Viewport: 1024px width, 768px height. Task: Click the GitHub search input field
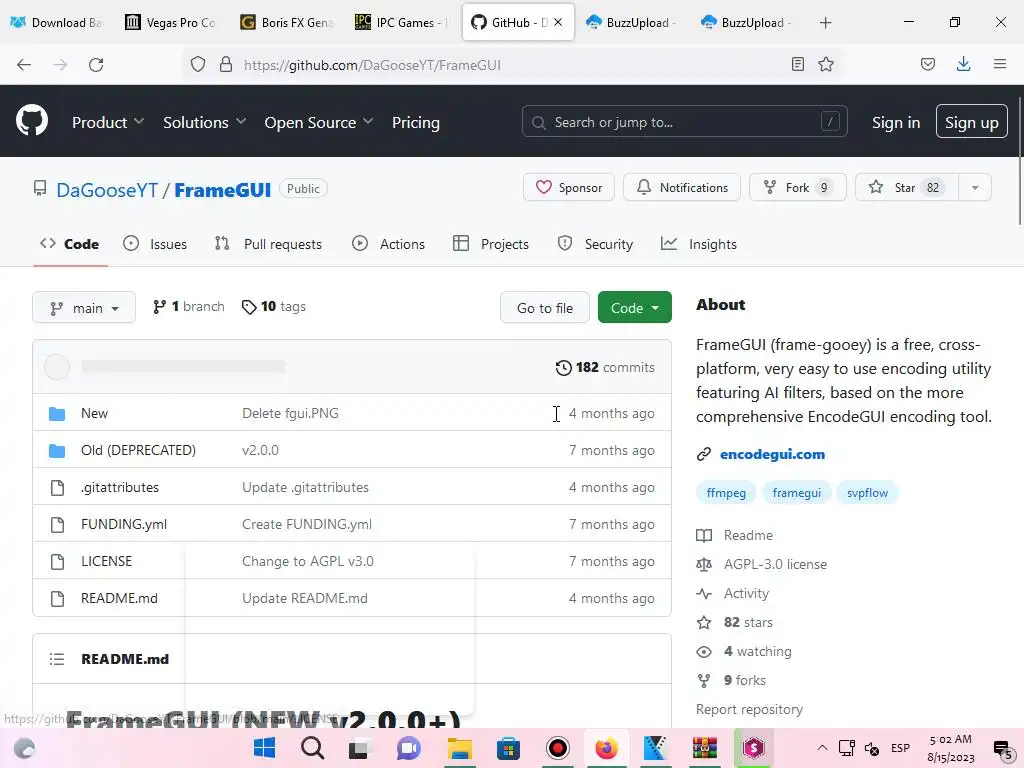coord(684,121)
